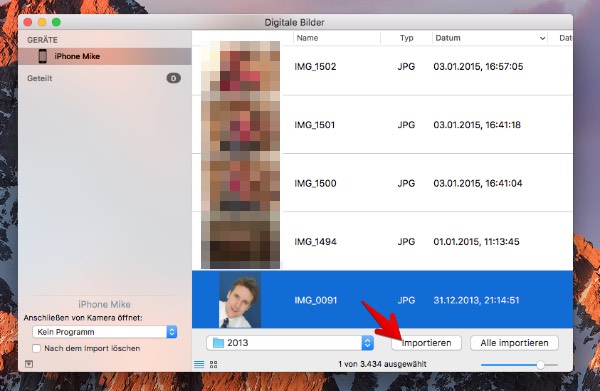Click date 03.01.2015, 16:41:18

click(x=477, y=125)
